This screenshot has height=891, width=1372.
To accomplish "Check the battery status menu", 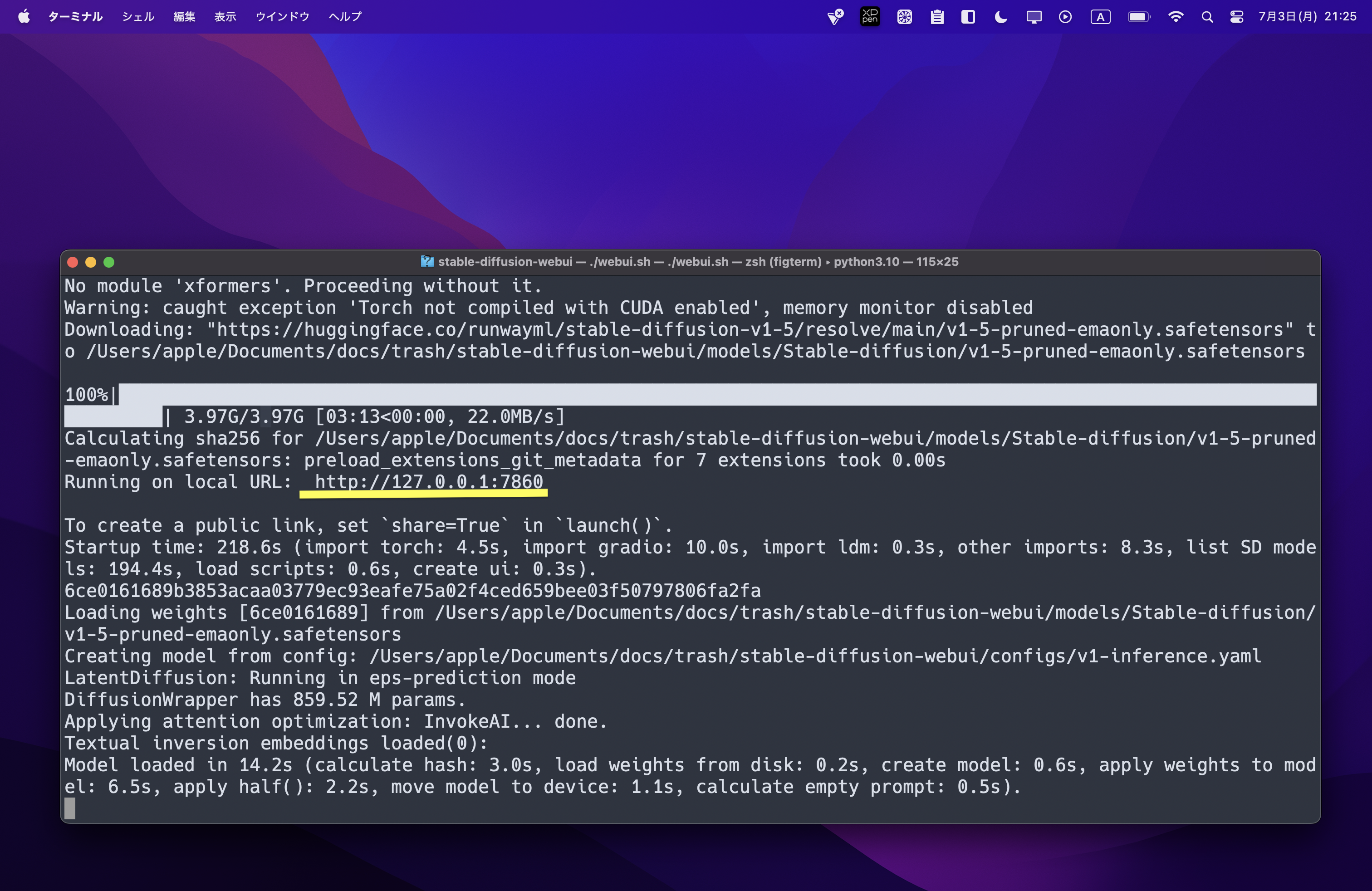I will click(1138, 16).
